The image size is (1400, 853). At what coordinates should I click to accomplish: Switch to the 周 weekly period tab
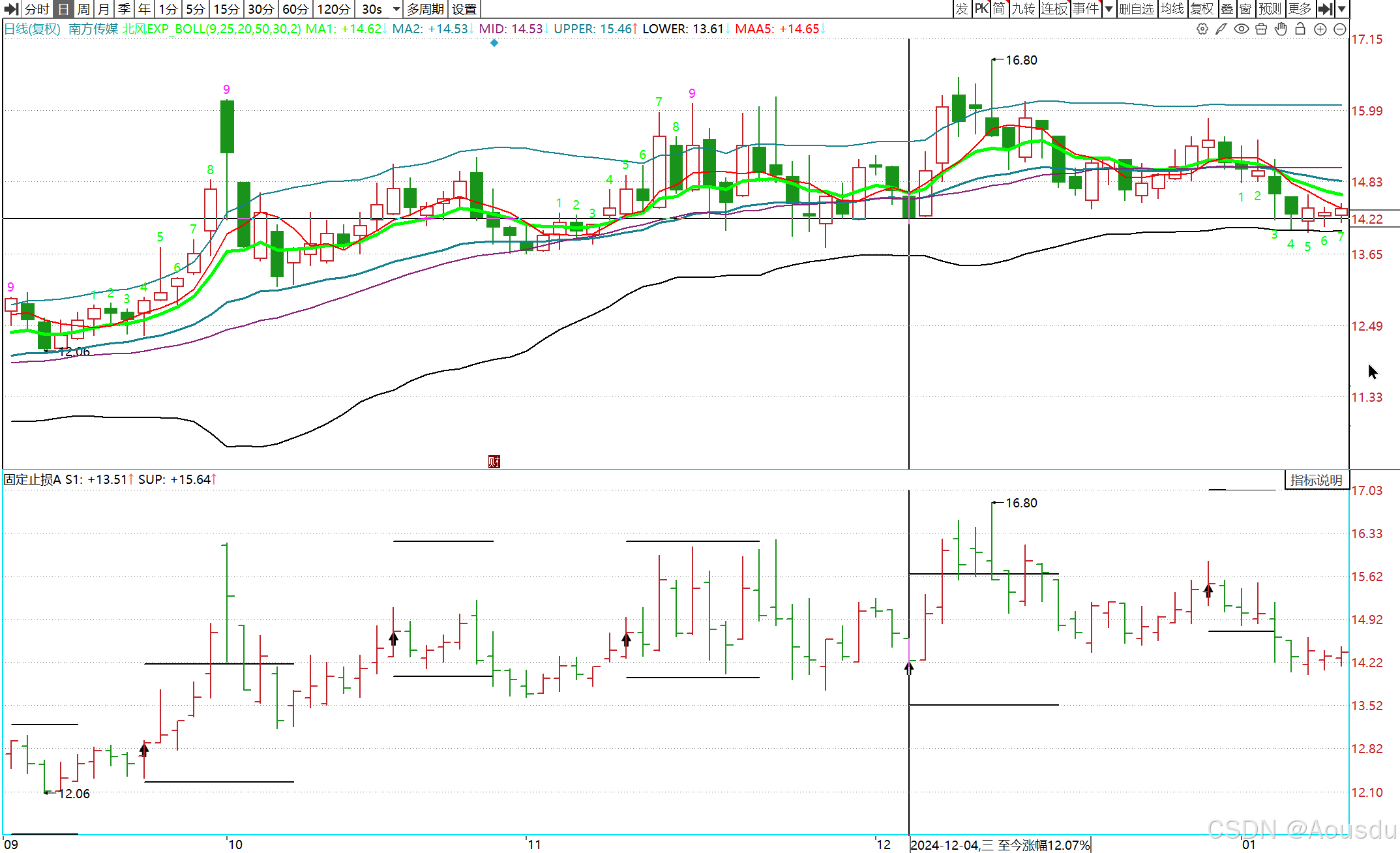(83, 8)
